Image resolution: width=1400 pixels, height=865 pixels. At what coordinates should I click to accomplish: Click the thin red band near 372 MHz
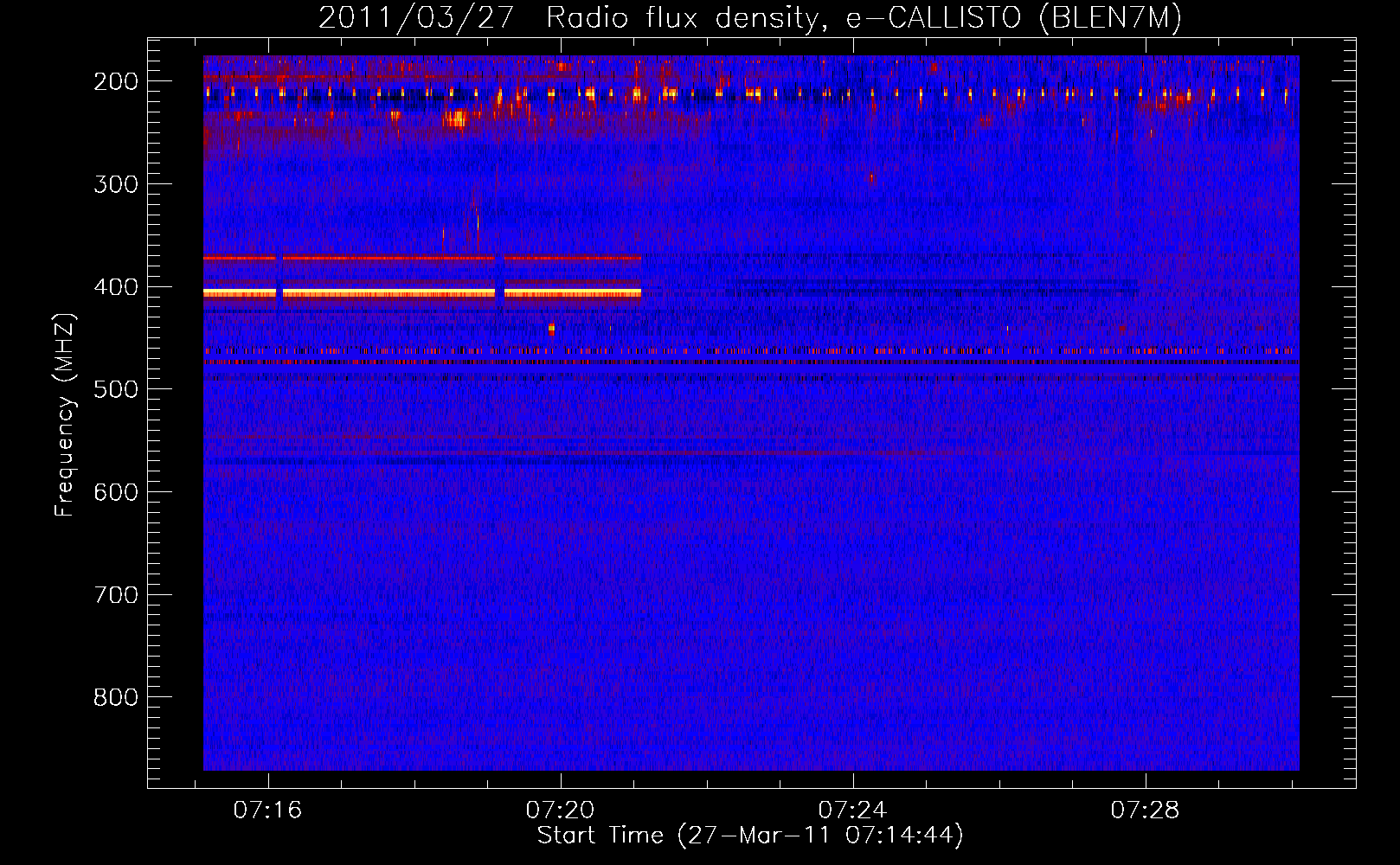coord(422,258)
